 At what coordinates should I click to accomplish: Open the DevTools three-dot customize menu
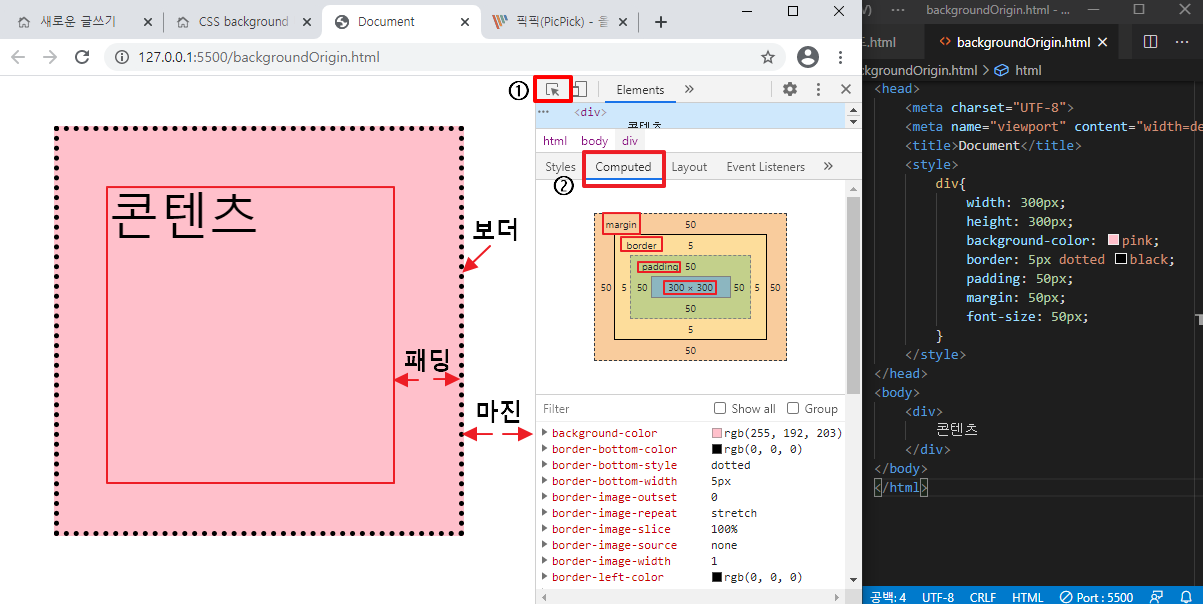818,89
